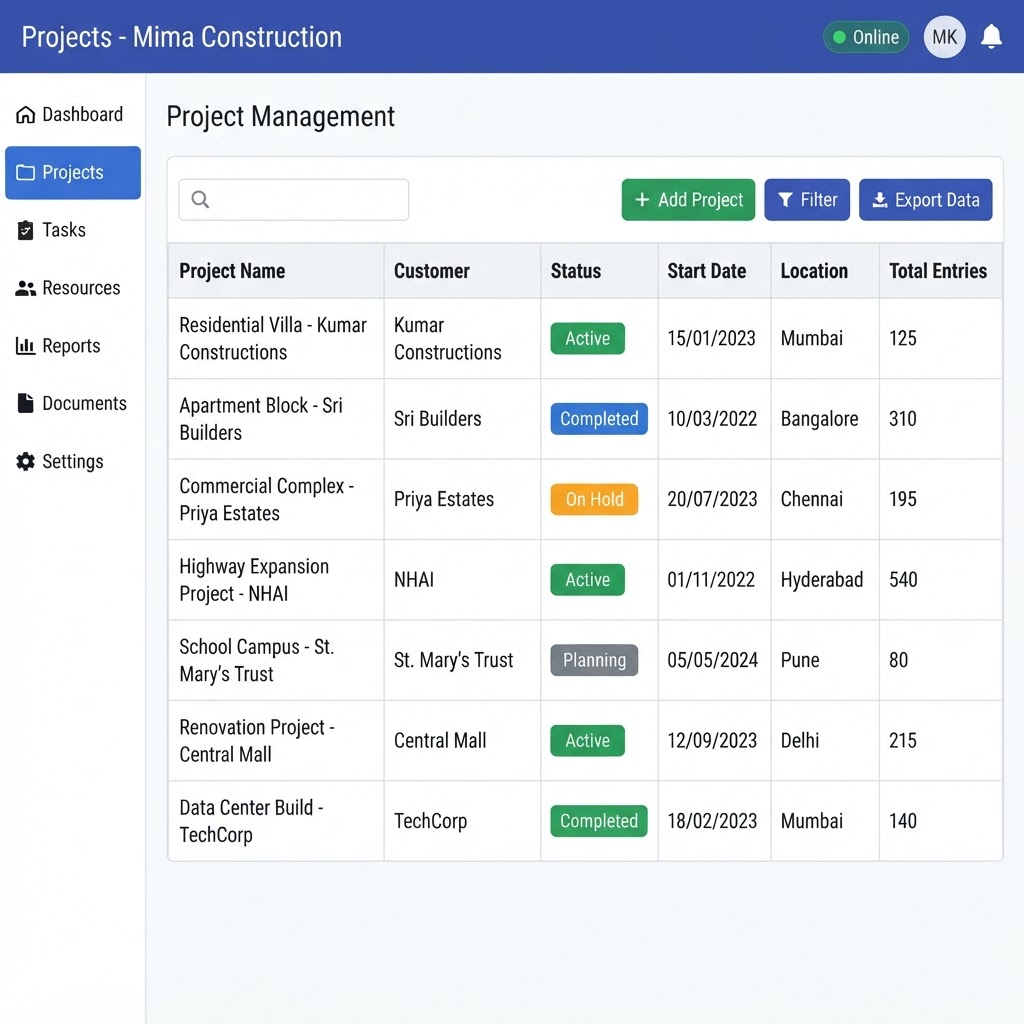Open Resources from the sidebar
The width and height of the screenshot is (1024, 1024).
(x=72, y=288)
